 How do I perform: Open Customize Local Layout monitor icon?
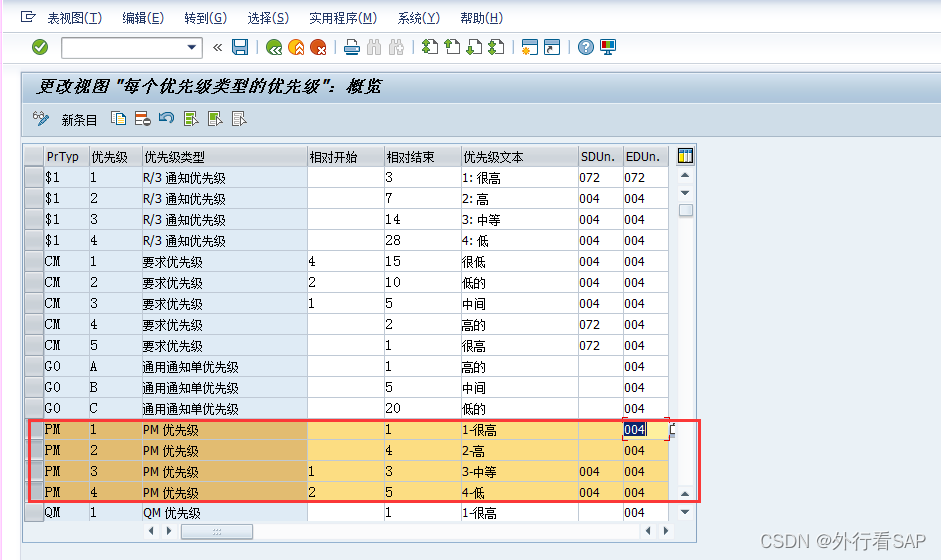(608, 47)
